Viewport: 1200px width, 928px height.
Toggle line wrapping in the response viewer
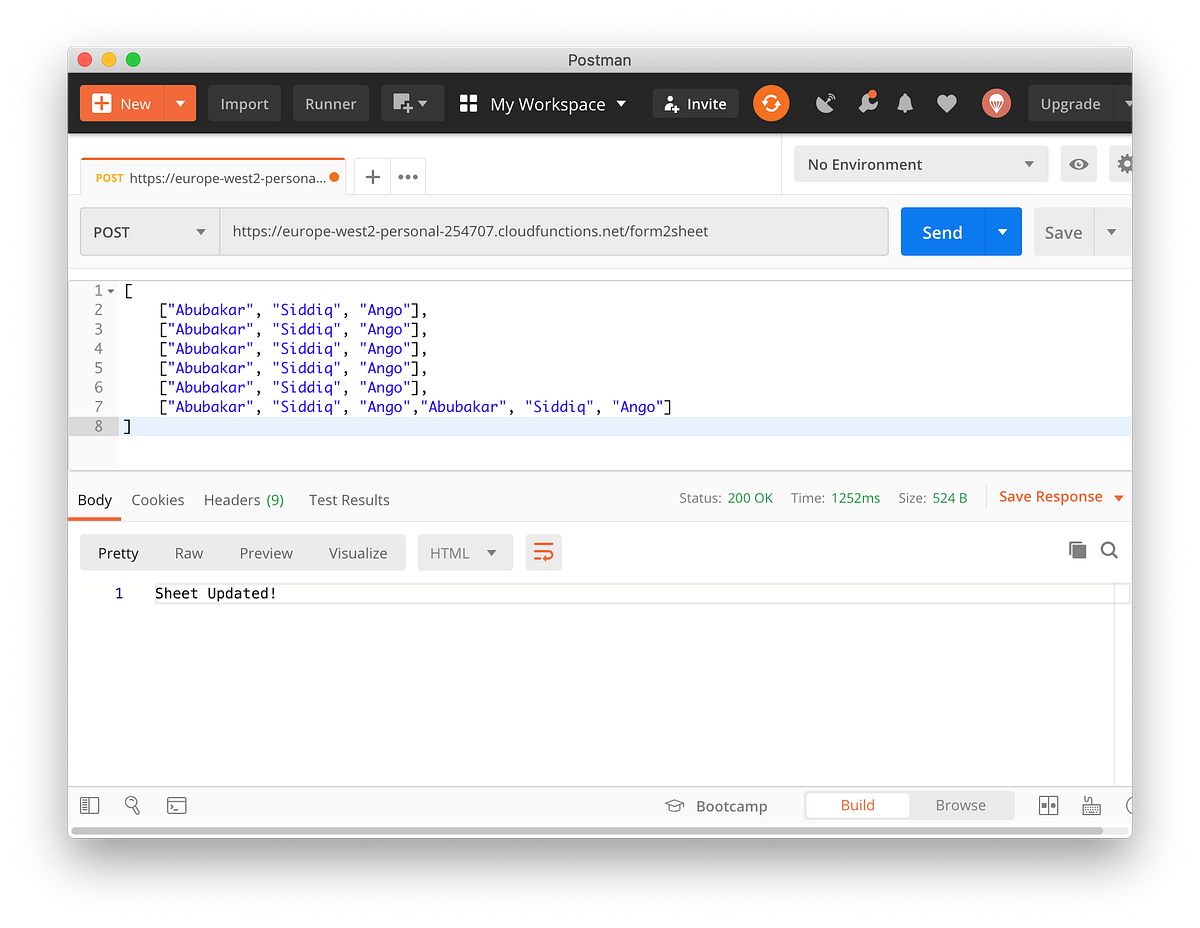[x=543, y=552]
